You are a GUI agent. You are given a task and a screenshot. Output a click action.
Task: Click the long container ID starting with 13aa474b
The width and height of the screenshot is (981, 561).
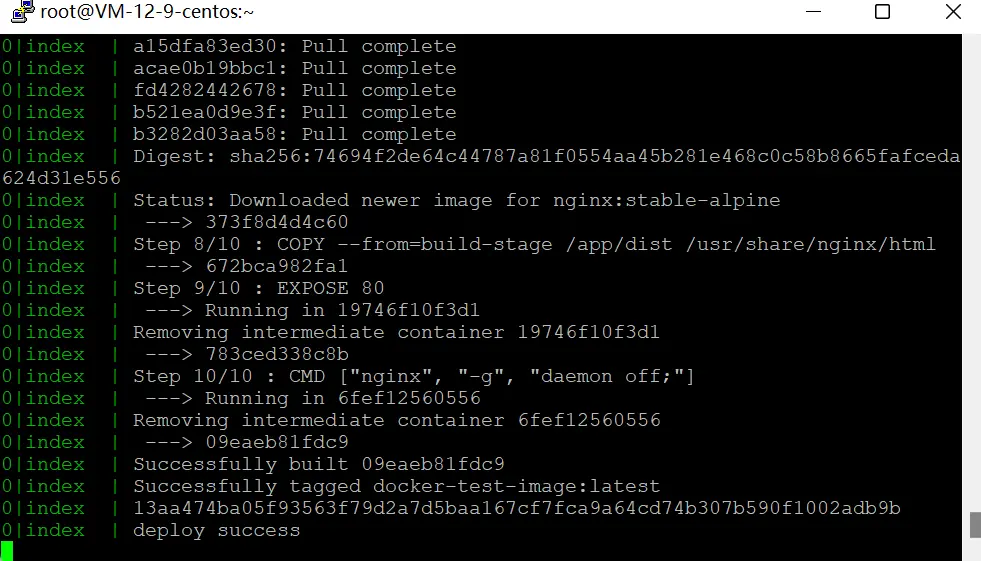point(516,508)
